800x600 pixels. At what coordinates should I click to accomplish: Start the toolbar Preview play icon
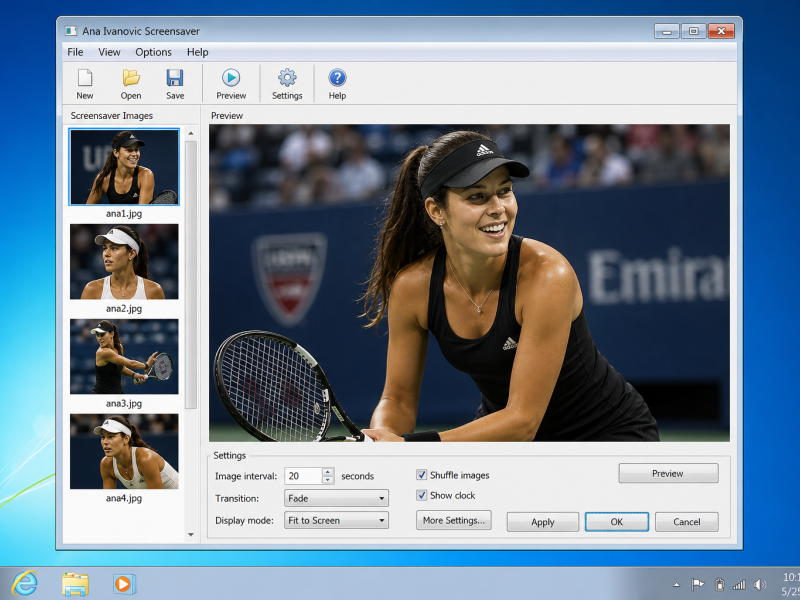pyautogui.click(x=231, y=78)
